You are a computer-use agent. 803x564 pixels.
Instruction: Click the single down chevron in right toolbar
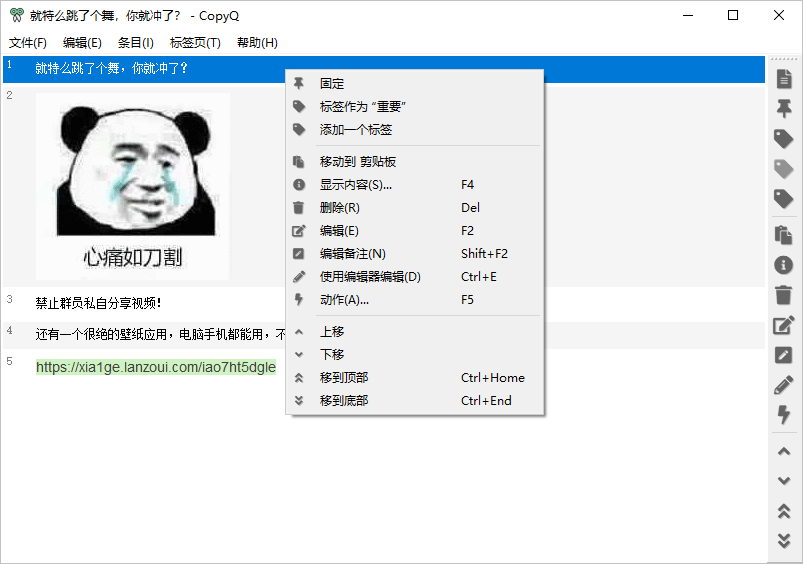pos(784,481)
